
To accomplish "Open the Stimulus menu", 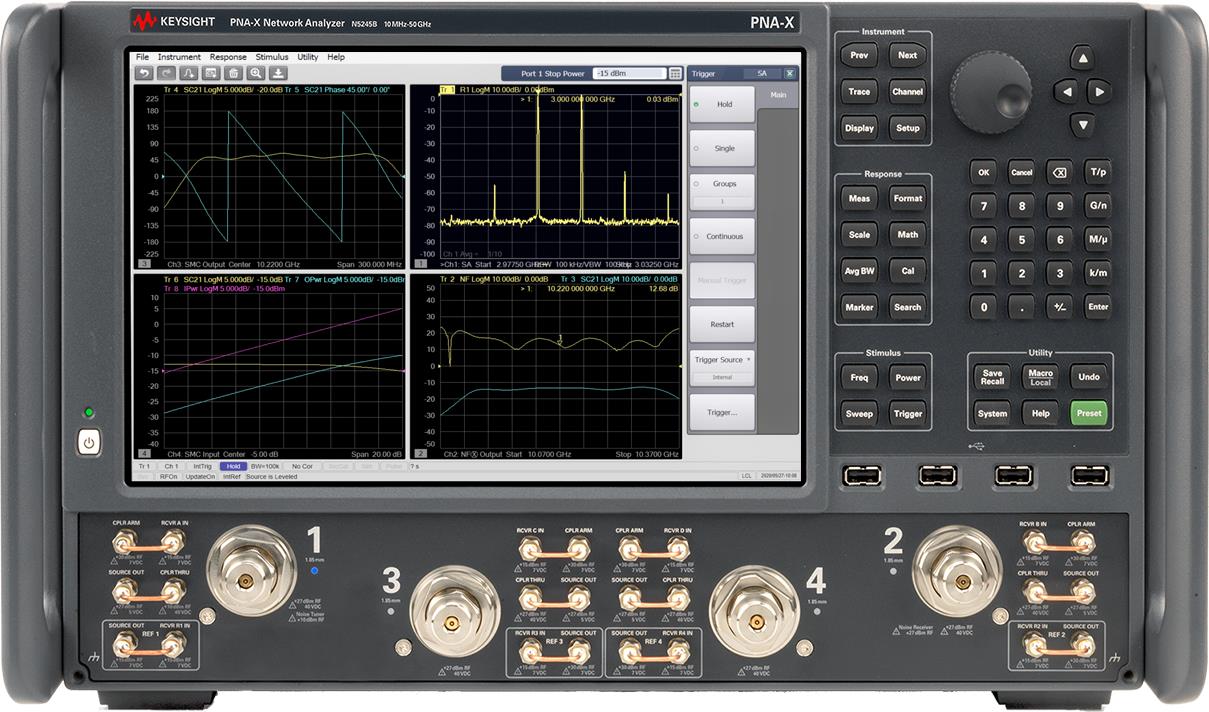I will tap(271, 57).
